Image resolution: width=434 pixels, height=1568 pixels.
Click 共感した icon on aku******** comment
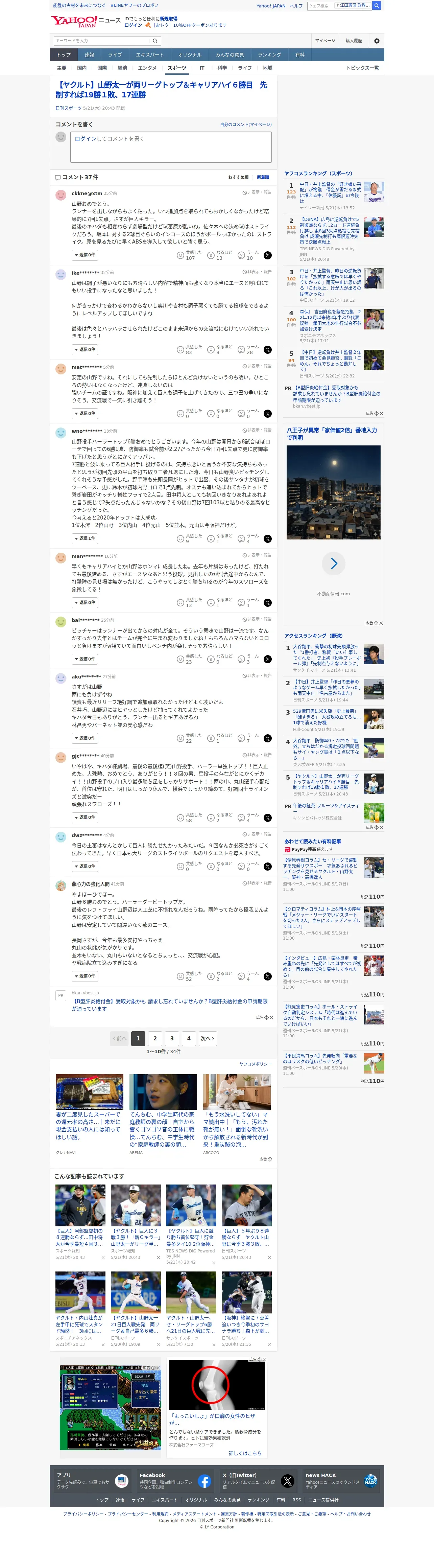point(180,738)
